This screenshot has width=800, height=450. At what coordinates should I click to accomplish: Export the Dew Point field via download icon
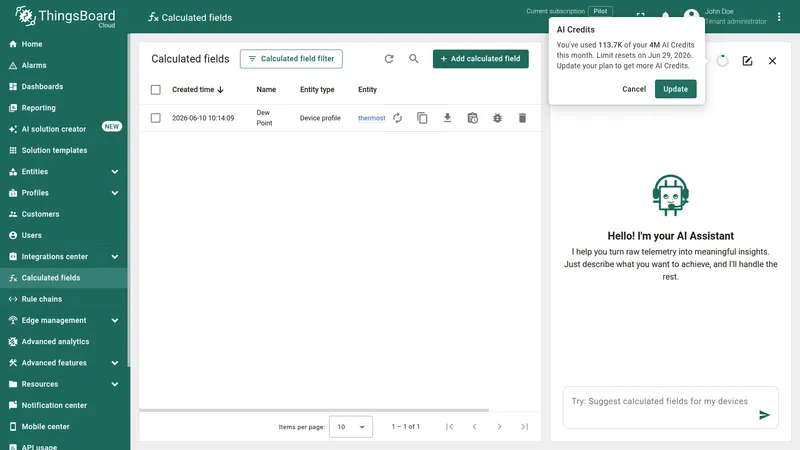tap(447, 118)
